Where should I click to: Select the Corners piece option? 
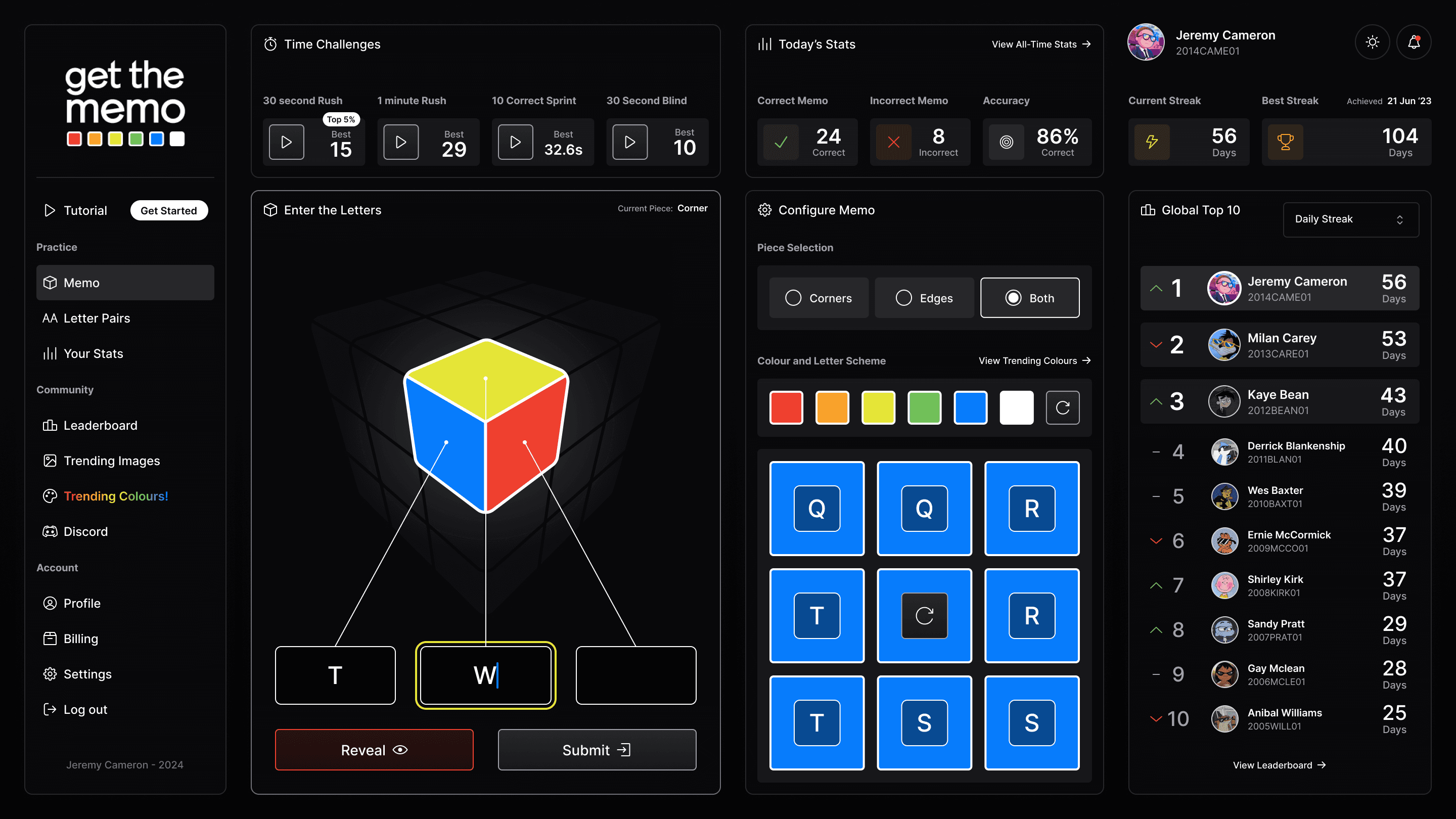pyautogui.click(x=818, y=298)
